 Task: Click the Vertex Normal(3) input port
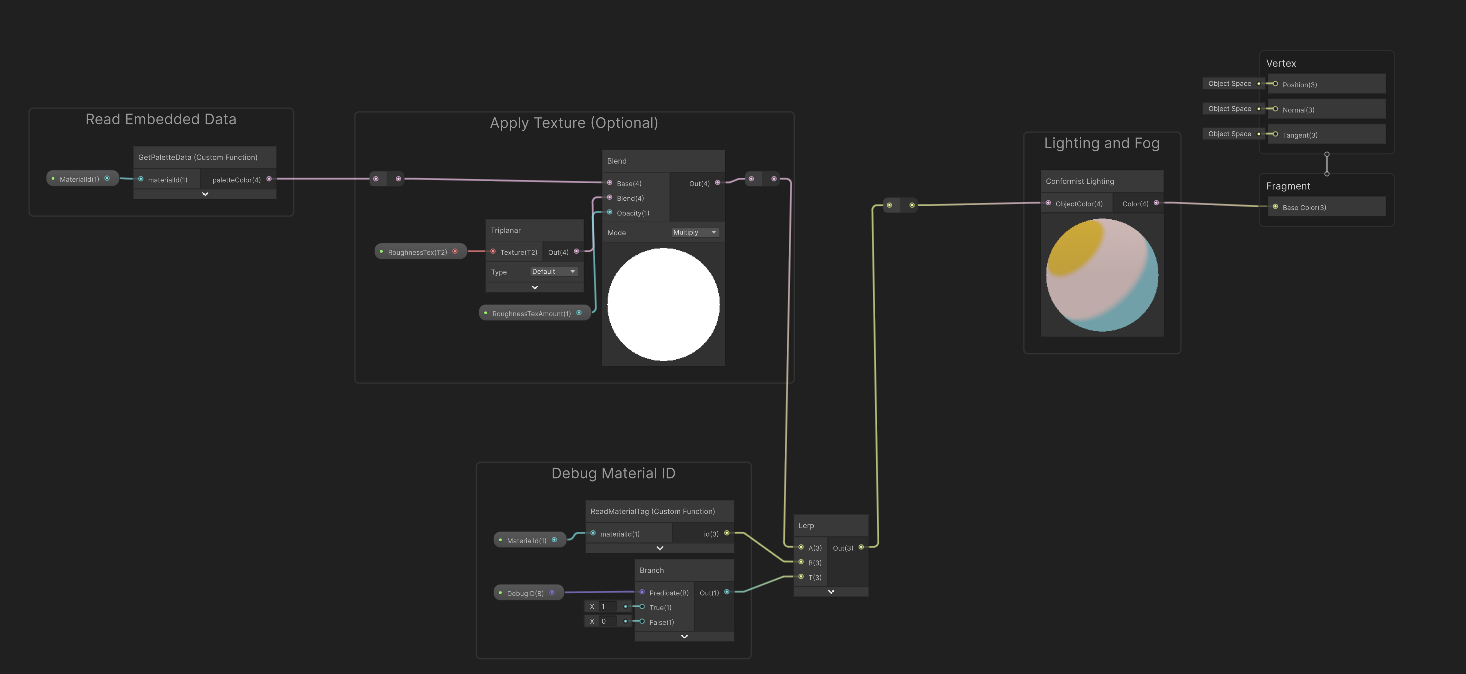[1275, 109]
